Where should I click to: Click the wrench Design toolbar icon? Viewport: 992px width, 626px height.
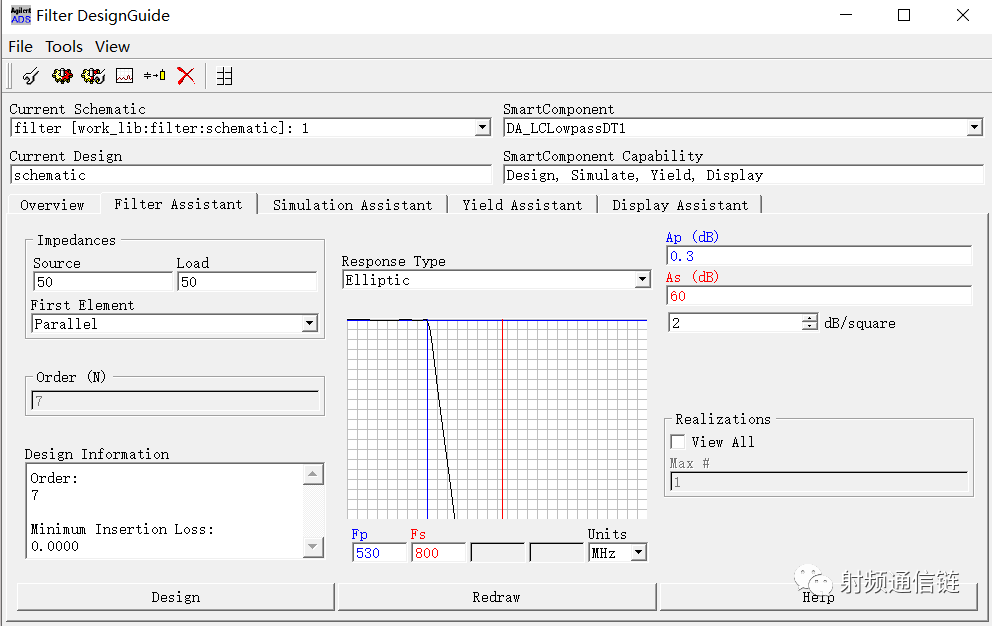tap(30, 77)
